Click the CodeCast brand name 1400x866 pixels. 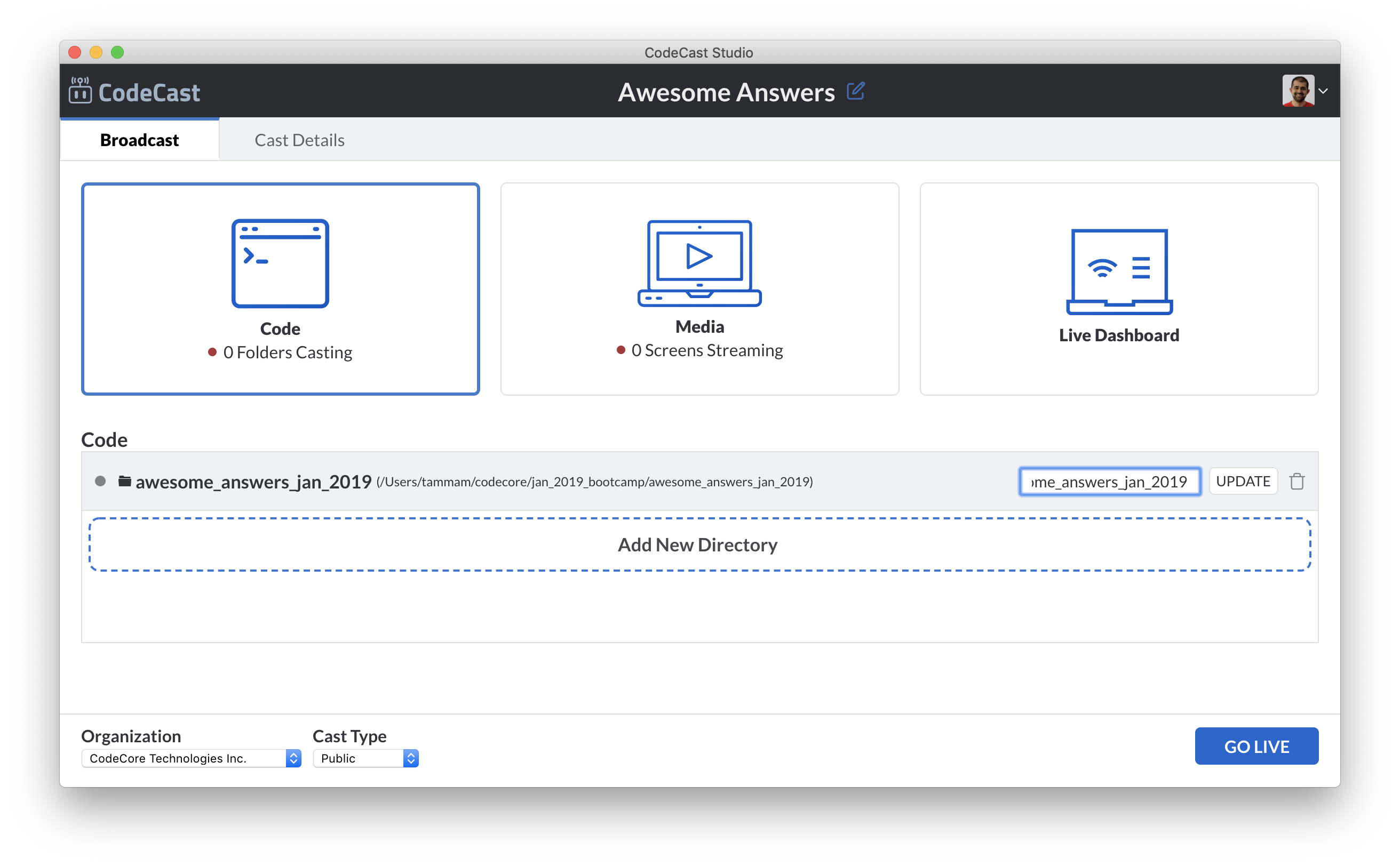tap(149, 92)
